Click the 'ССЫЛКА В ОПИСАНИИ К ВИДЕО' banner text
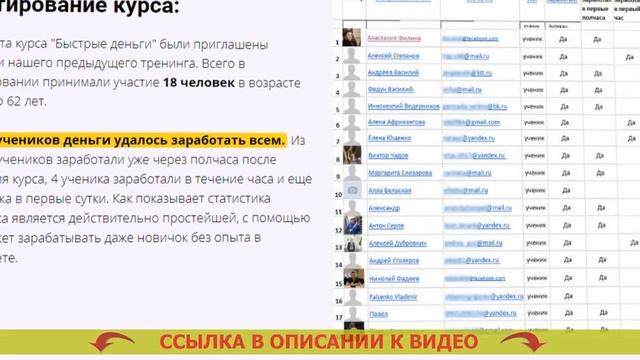The image size is (640, 360). point(318,342)
